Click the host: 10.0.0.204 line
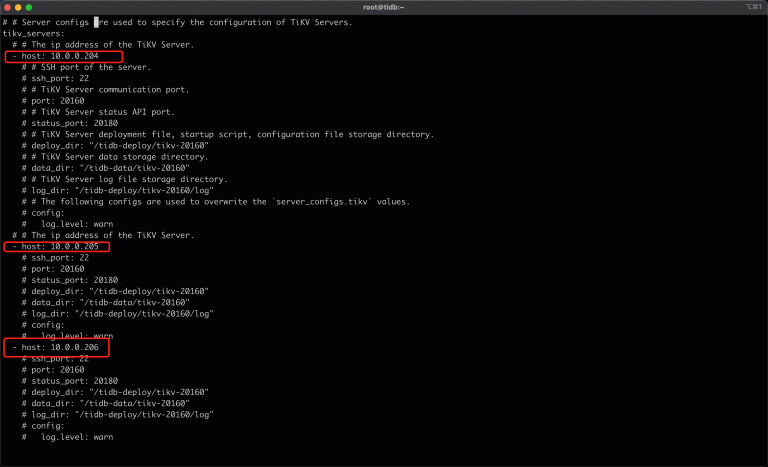Viewport: 768px width, 467px height. click(55, 56)
